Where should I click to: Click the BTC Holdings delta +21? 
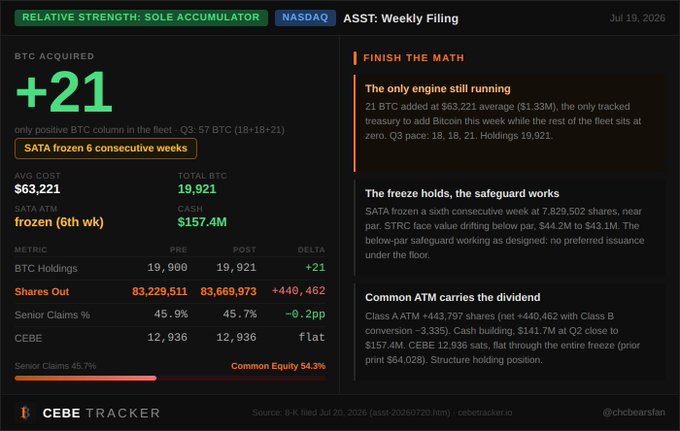click(x=315, y=268)
